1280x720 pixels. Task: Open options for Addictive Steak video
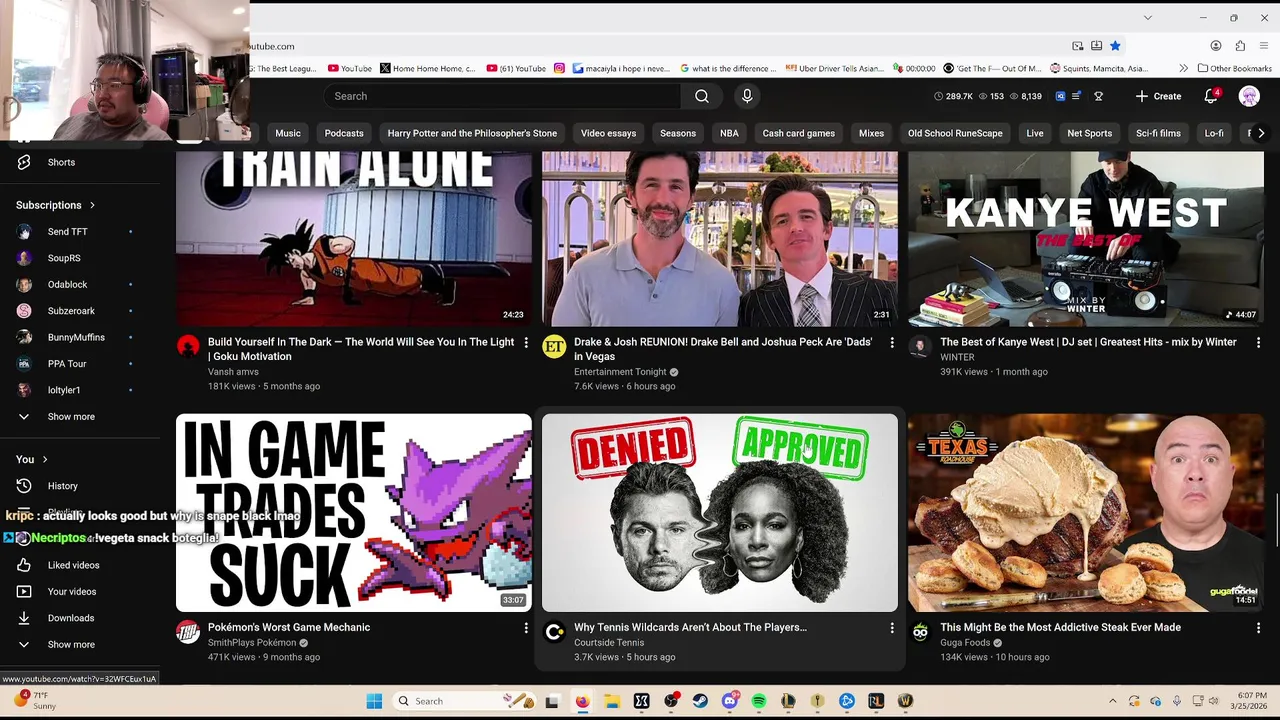pyautogui.click(x=1258, y=628)
